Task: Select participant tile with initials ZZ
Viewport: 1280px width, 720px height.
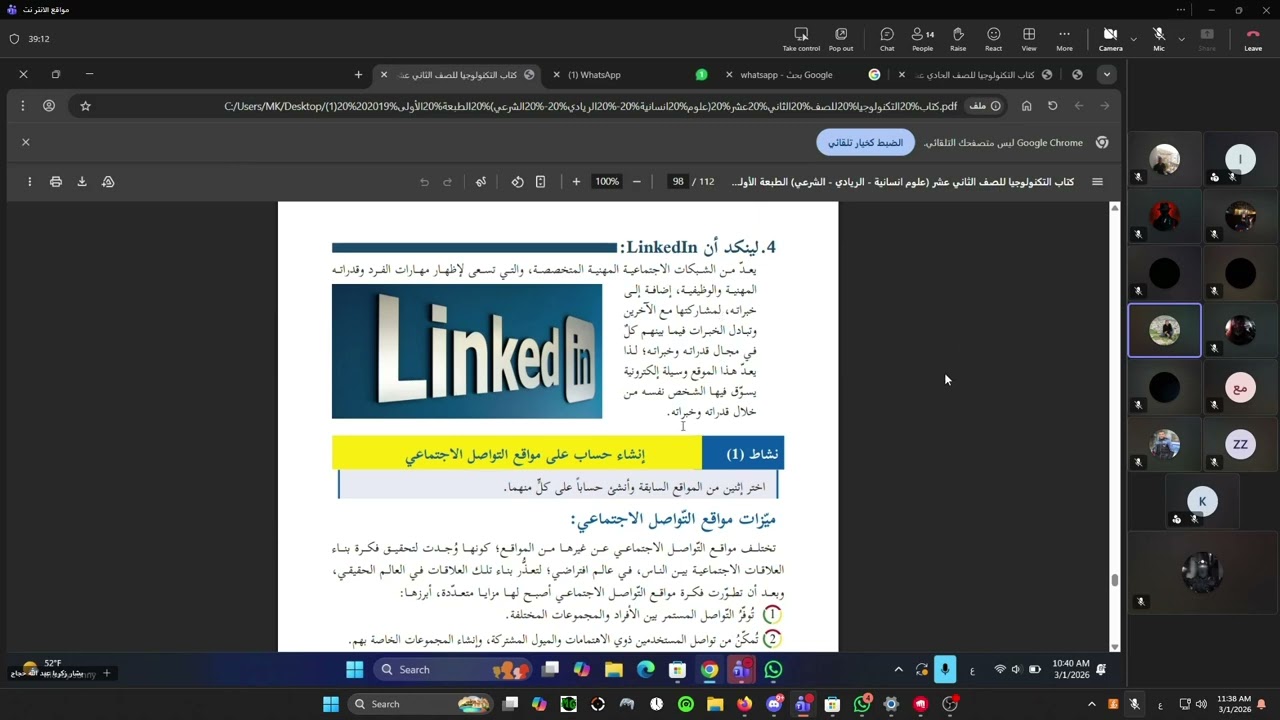Action: pos(1241,444)
